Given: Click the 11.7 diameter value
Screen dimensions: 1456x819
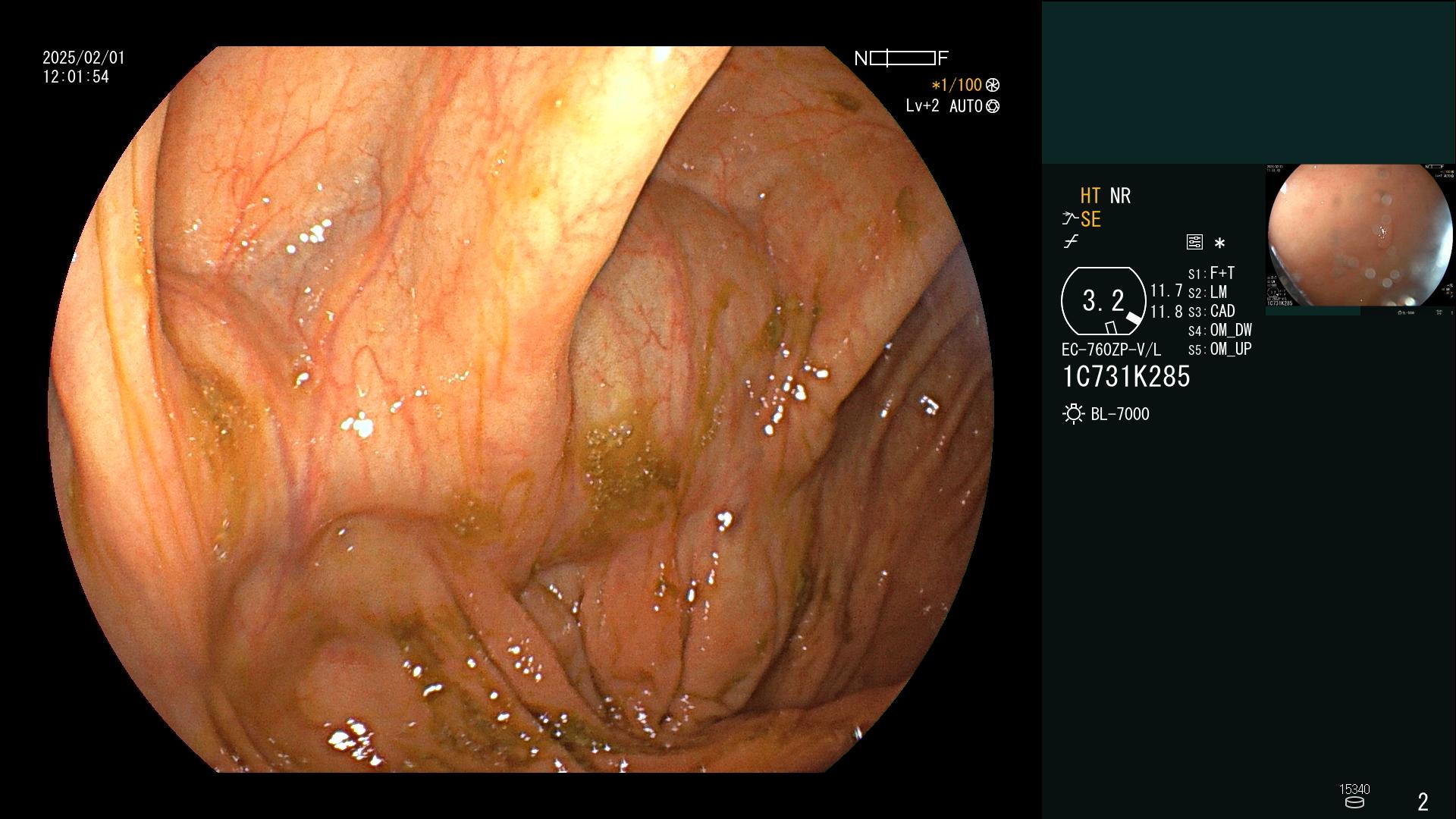Looking at the screenshot, I should [x=1166, y=290].
